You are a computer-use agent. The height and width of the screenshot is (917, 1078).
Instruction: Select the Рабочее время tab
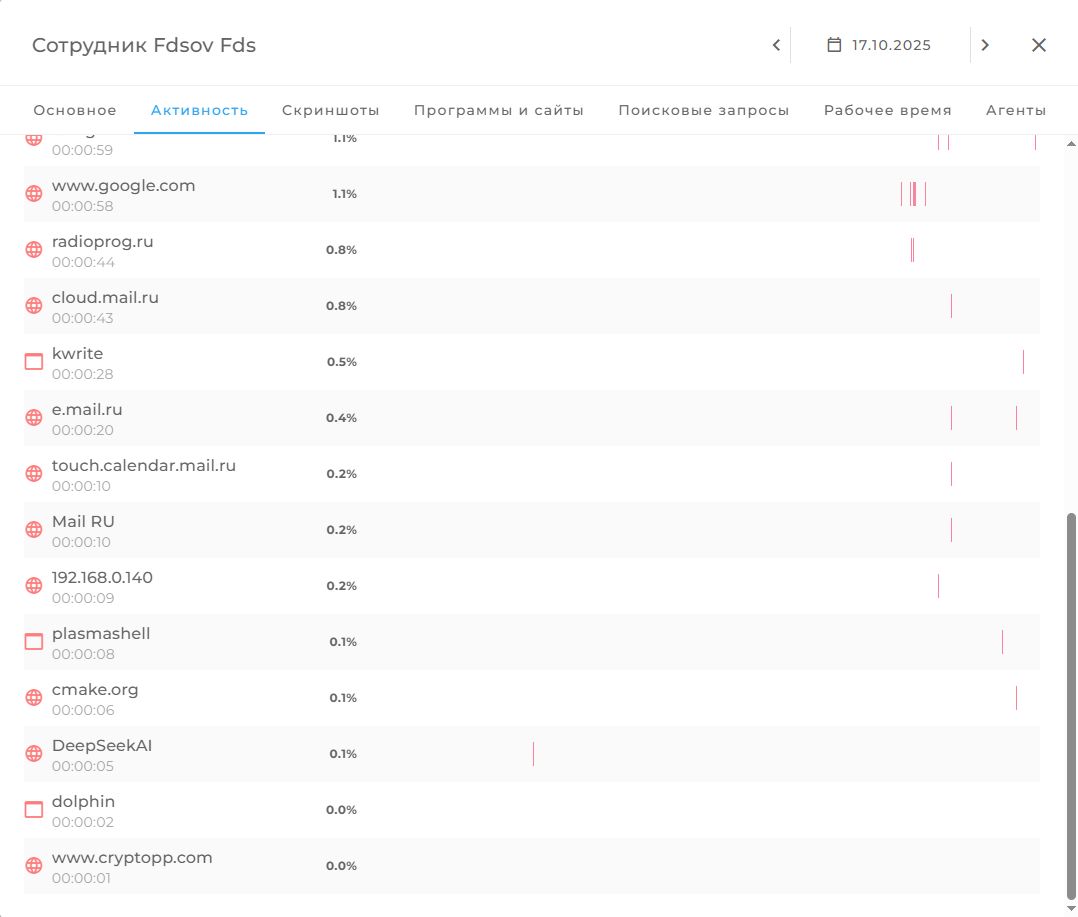point(888,110)
